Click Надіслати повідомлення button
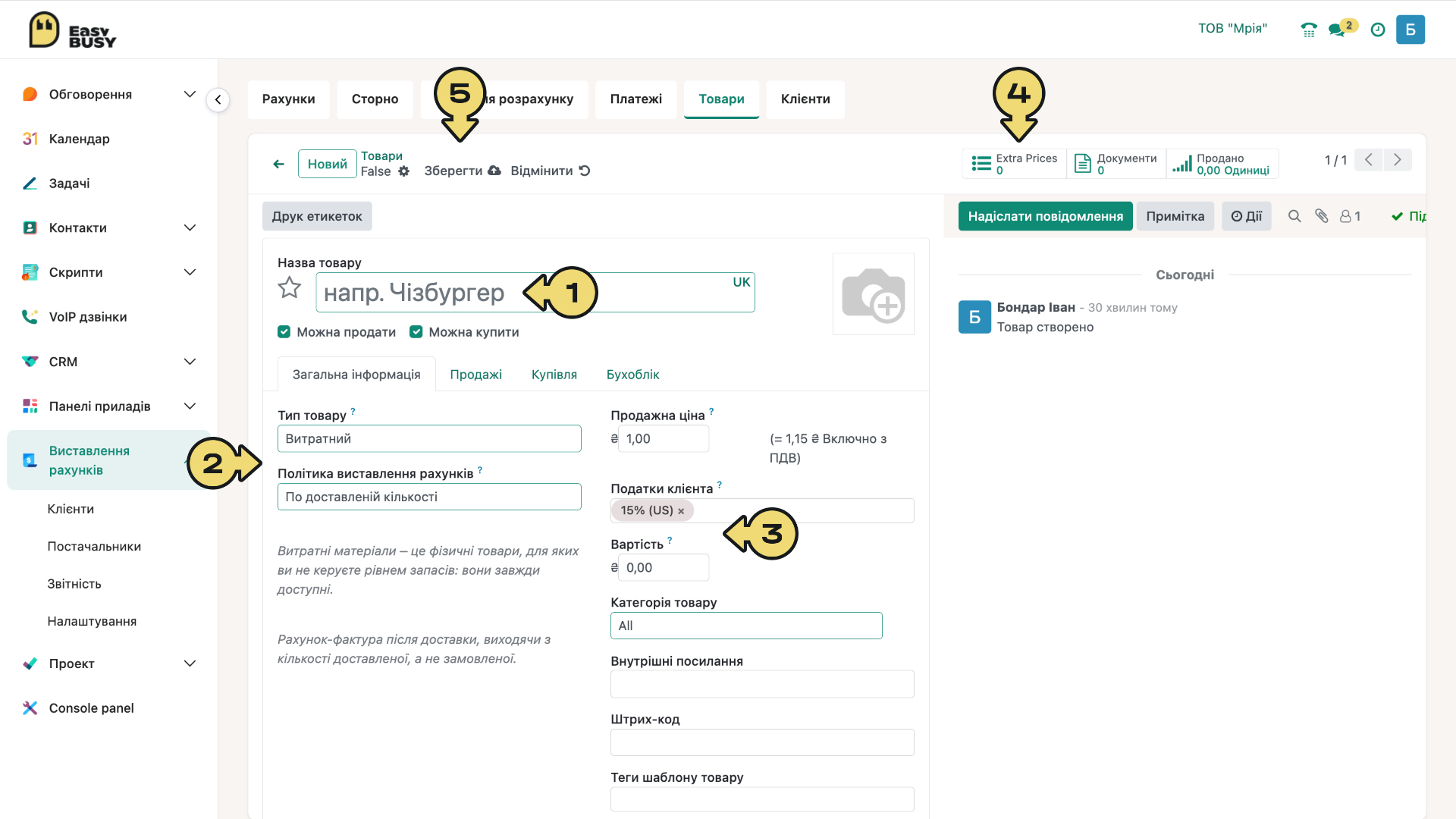Screen dimensions: 1456x819 pos(1045,216)
